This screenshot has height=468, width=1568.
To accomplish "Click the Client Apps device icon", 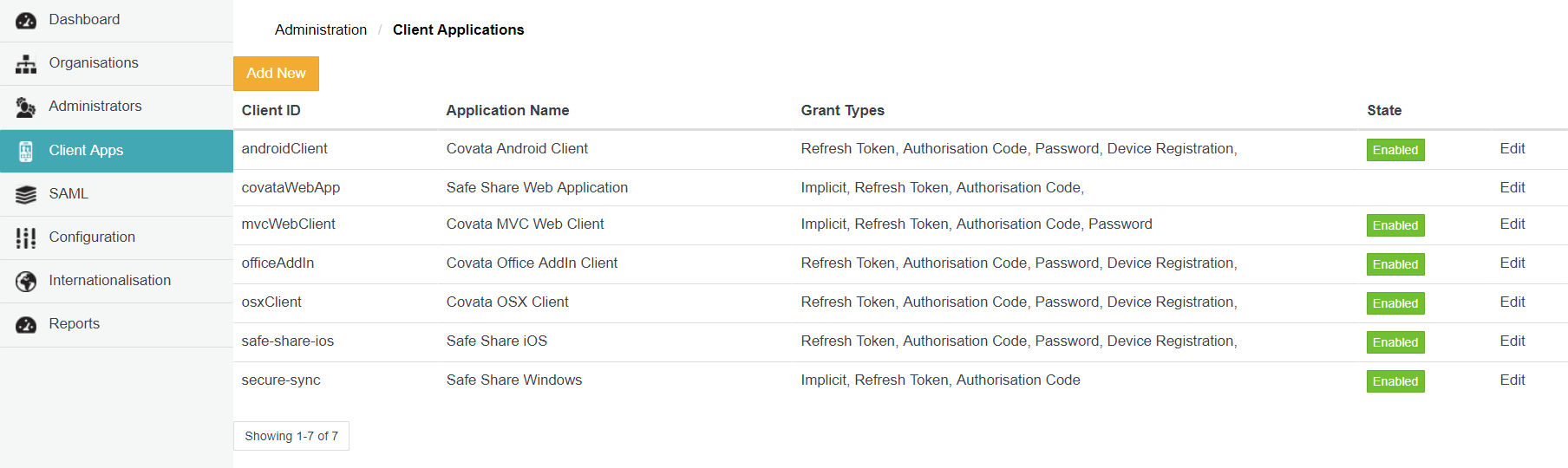I will (26, 151).
